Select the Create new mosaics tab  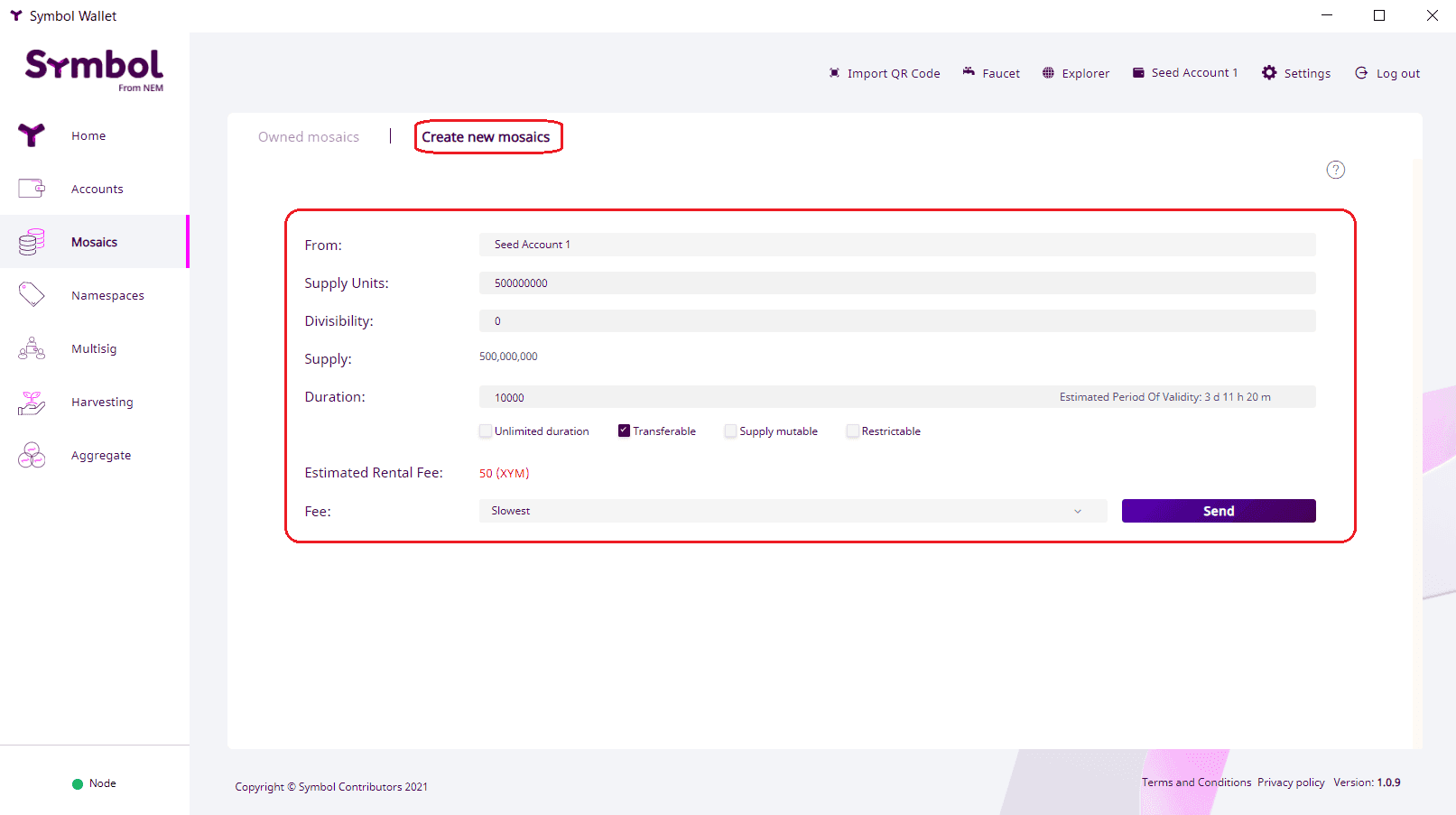(x=486, y=137)
